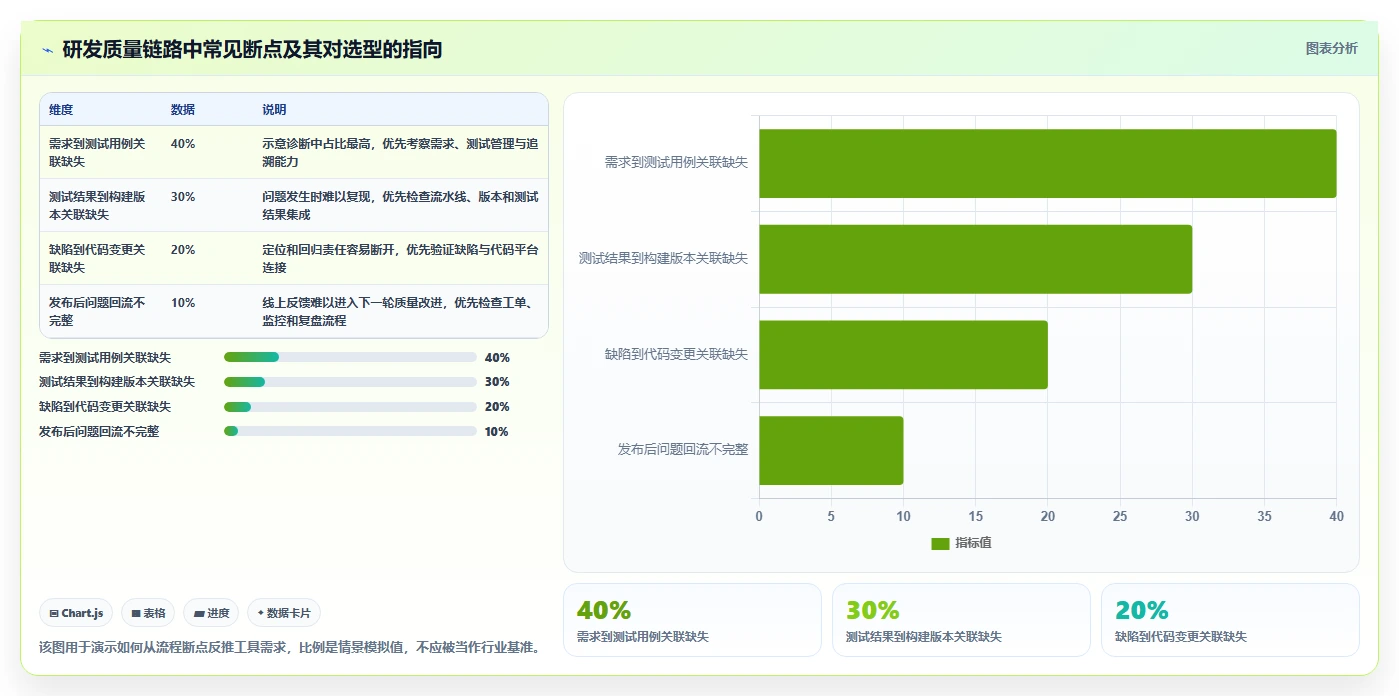
Task: Click the 10% cell in the table
Action: tap(183, 303)
